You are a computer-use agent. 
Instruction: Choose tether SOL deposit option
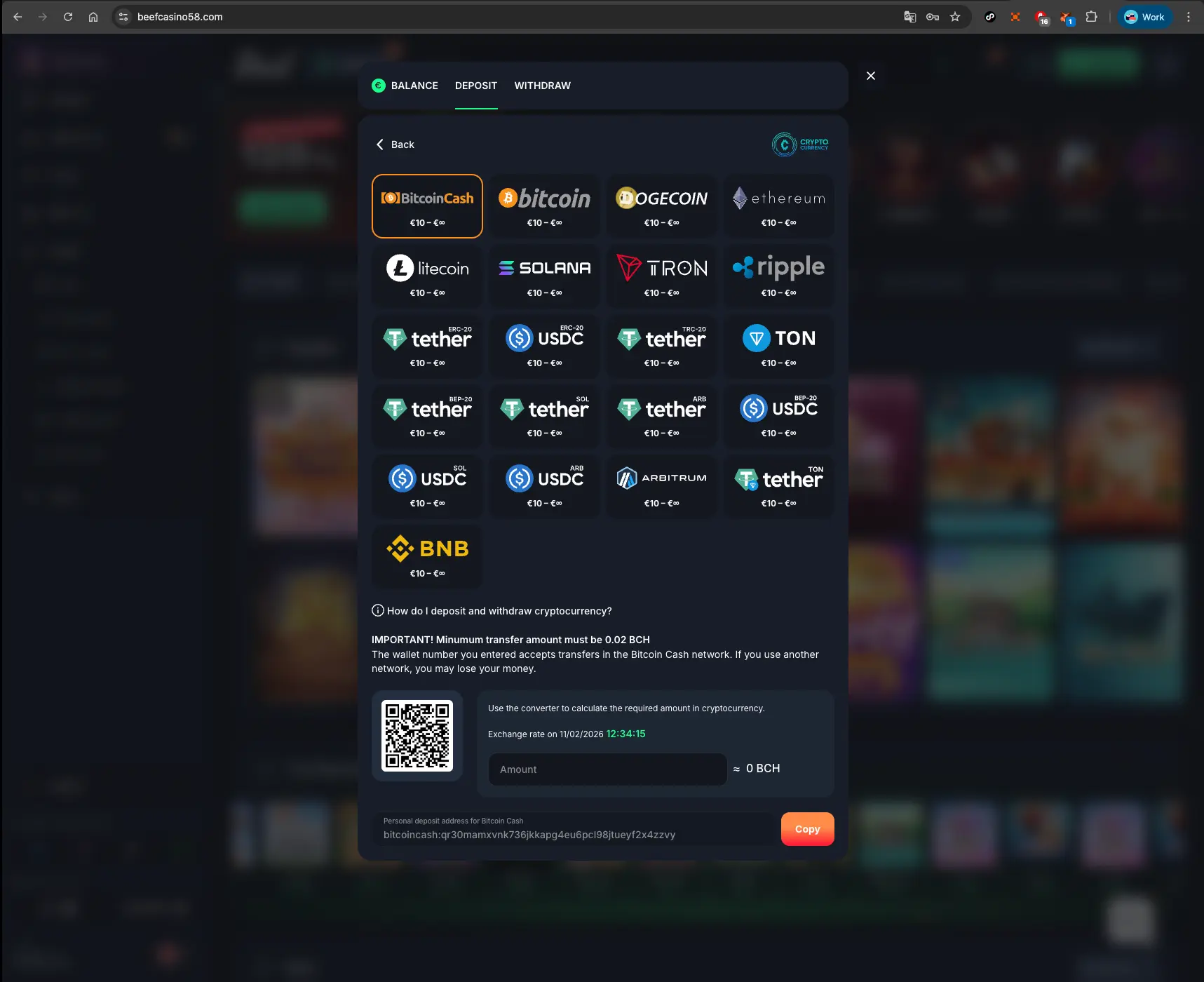544,417
